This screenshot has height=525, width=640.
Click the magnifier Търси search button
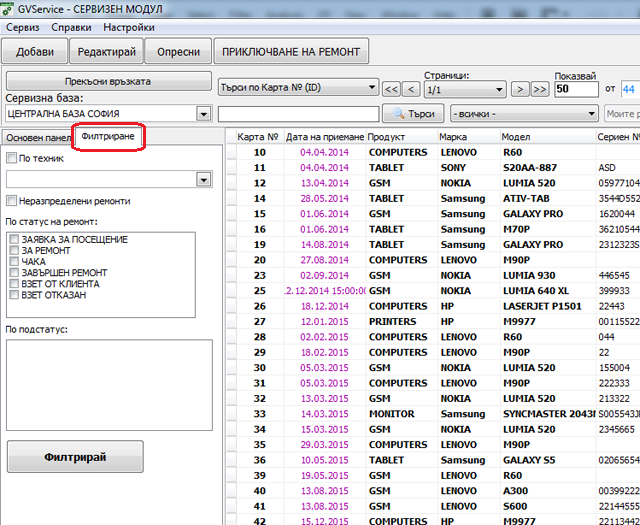(413, 113)
